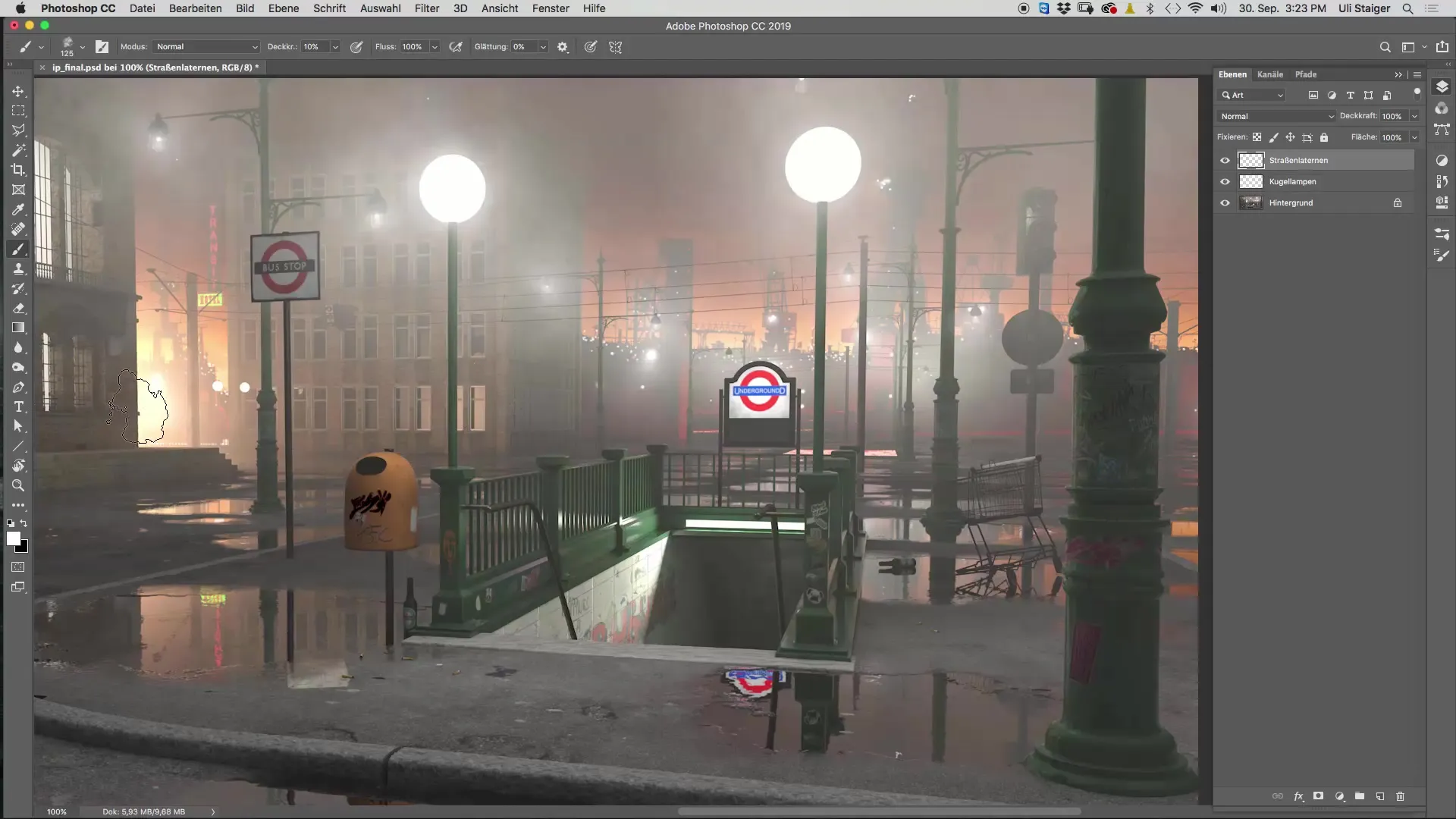Image resolution: width=1456 pixels, height=819 pixels.
Task: Select the Path Selection tool
Action: coord(18,426)
